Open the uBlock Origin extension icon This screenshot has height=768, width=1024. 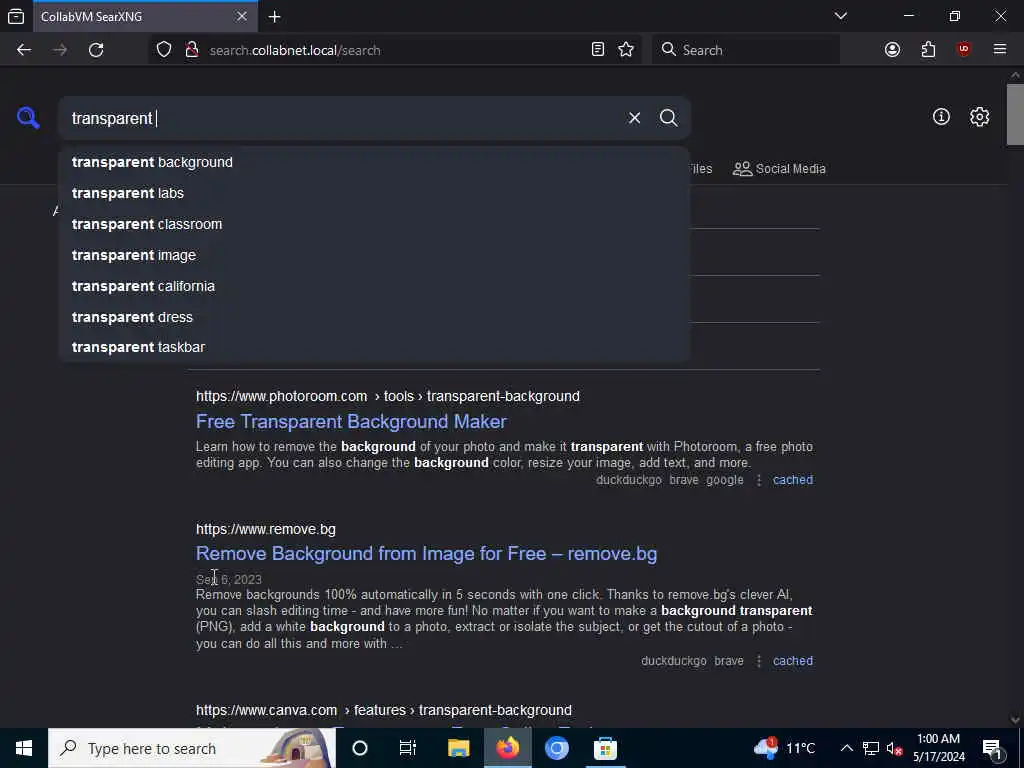(963, 50)
